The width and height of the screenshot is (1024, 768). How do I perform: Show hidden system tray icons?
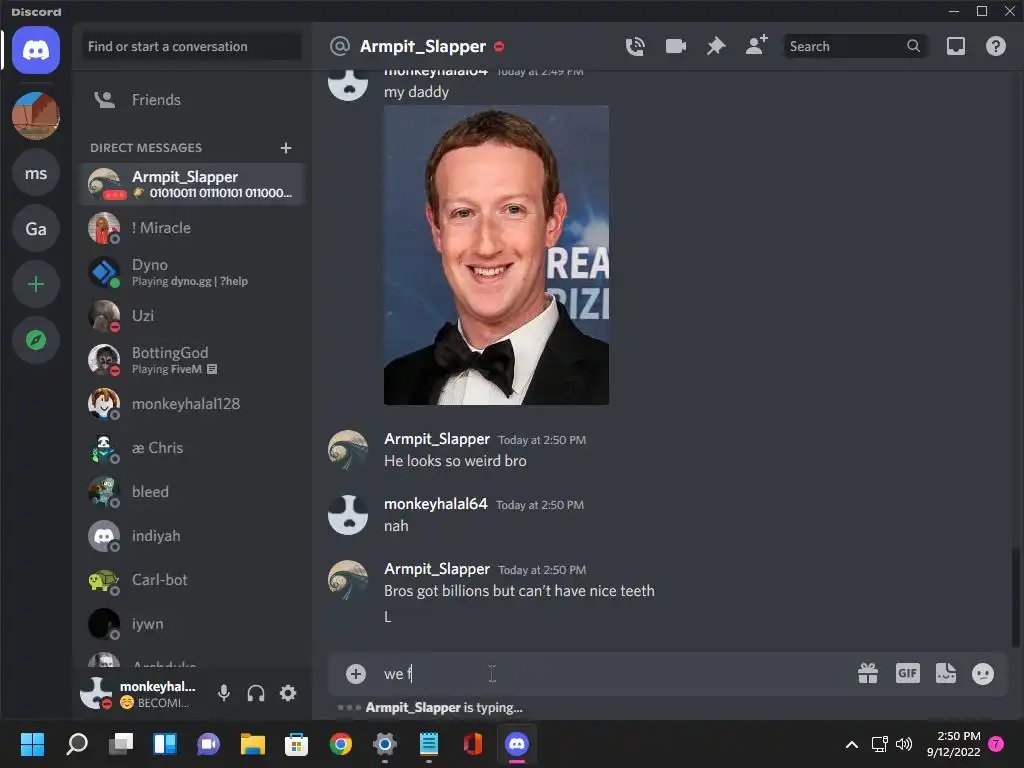(x=852, y=744)
